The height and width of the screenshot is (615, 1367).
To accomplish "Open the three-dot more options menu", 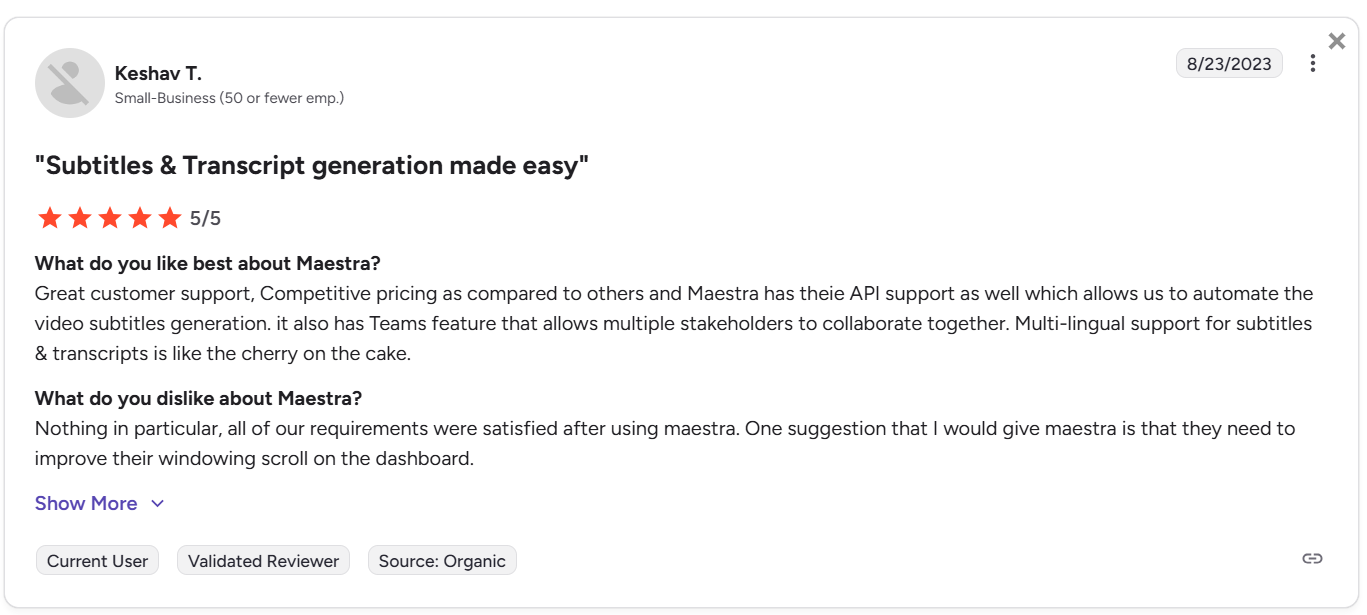I will tap(1312, 64).
